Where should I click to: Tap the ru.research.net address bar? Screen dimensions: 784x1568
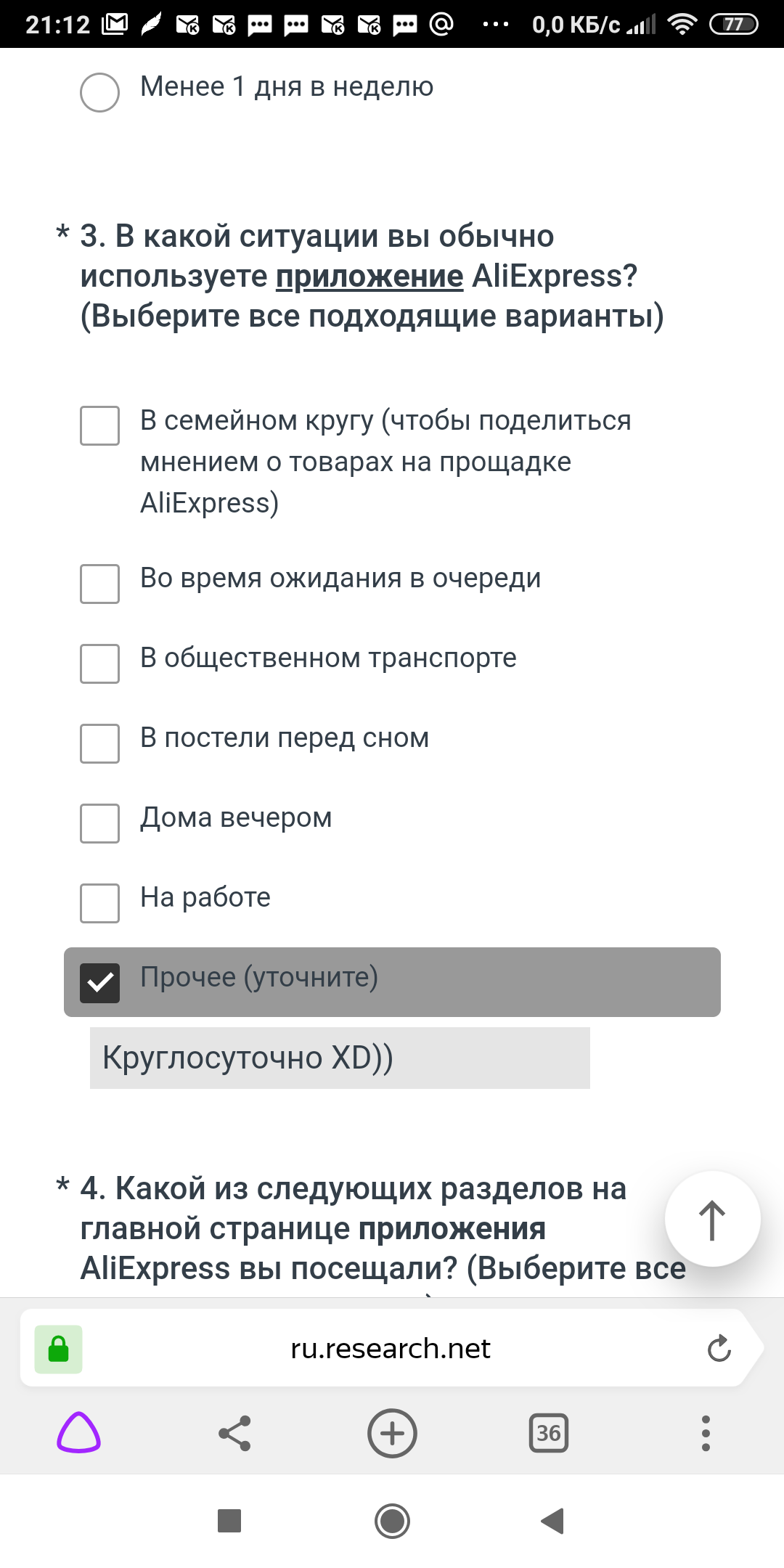(391, 1349)
